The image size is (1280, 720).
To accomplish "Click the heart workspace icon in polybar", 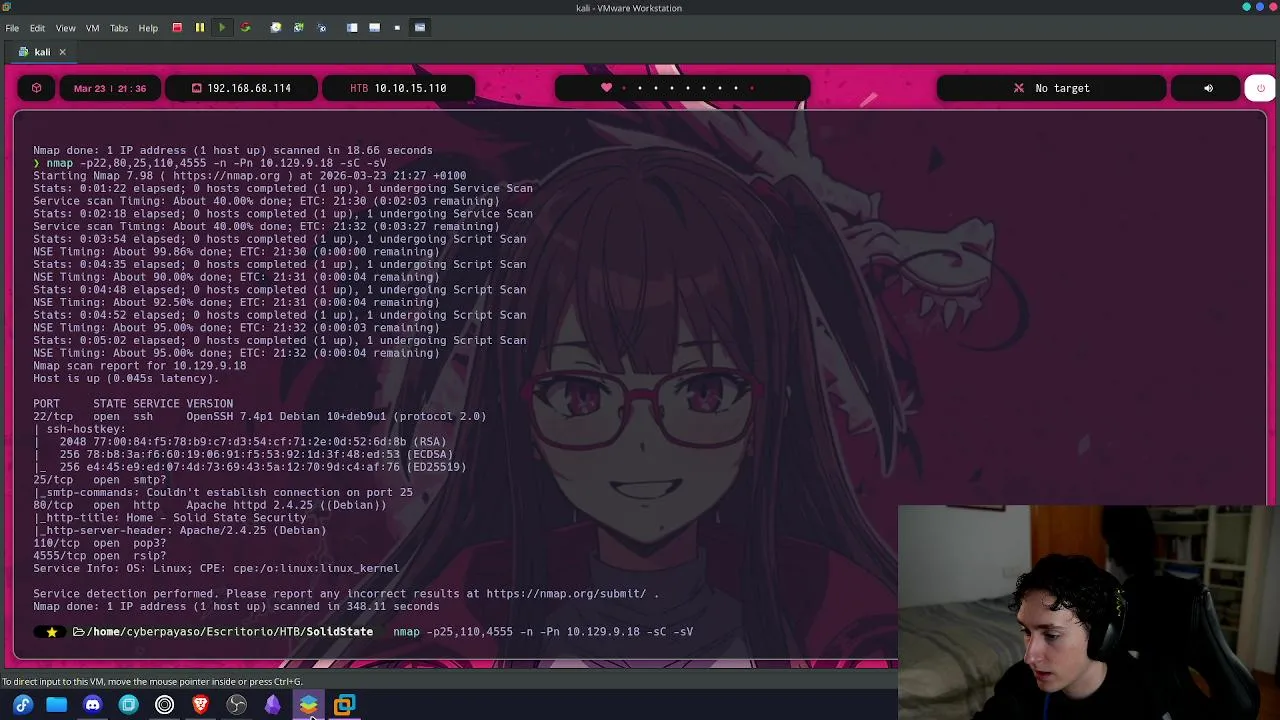I will [x=606, y=88].
